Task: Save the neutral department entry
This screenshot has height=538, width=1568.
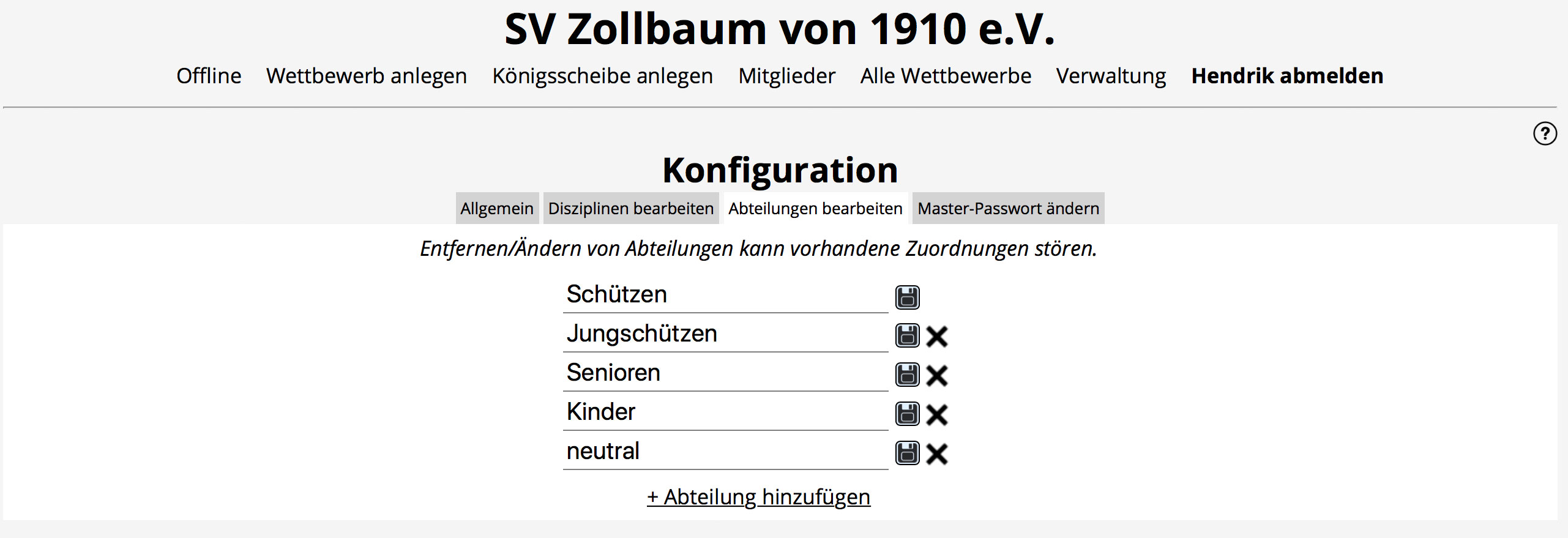Action: (907, 454)
